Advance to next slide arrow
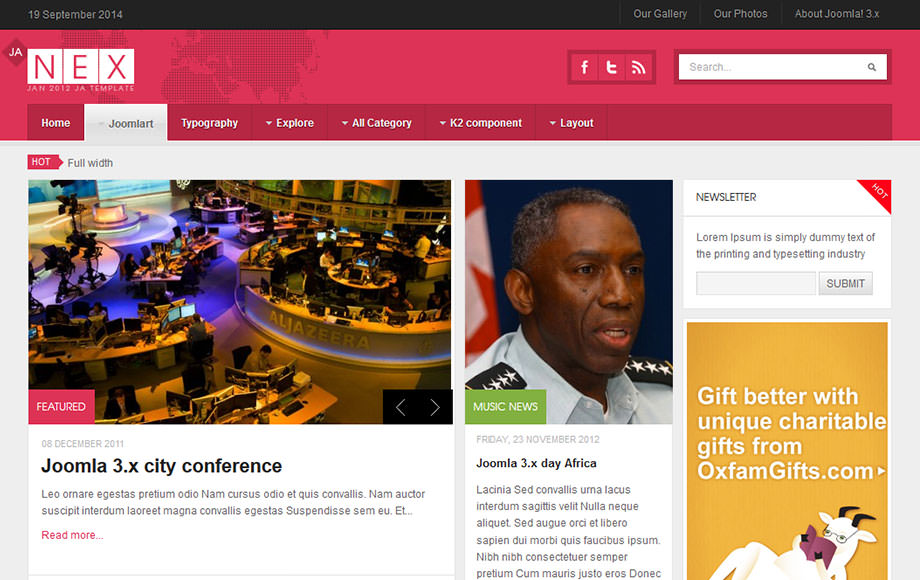The image size is (920, 580). point(435,407)
